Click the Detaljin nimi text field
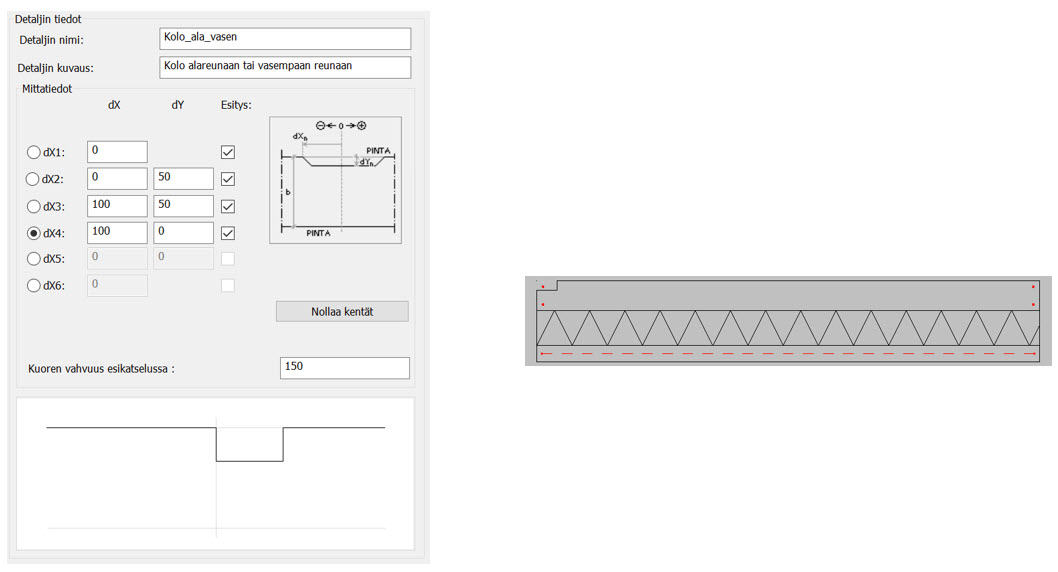This screenshot has width=1058, height=572. point(285,38)
